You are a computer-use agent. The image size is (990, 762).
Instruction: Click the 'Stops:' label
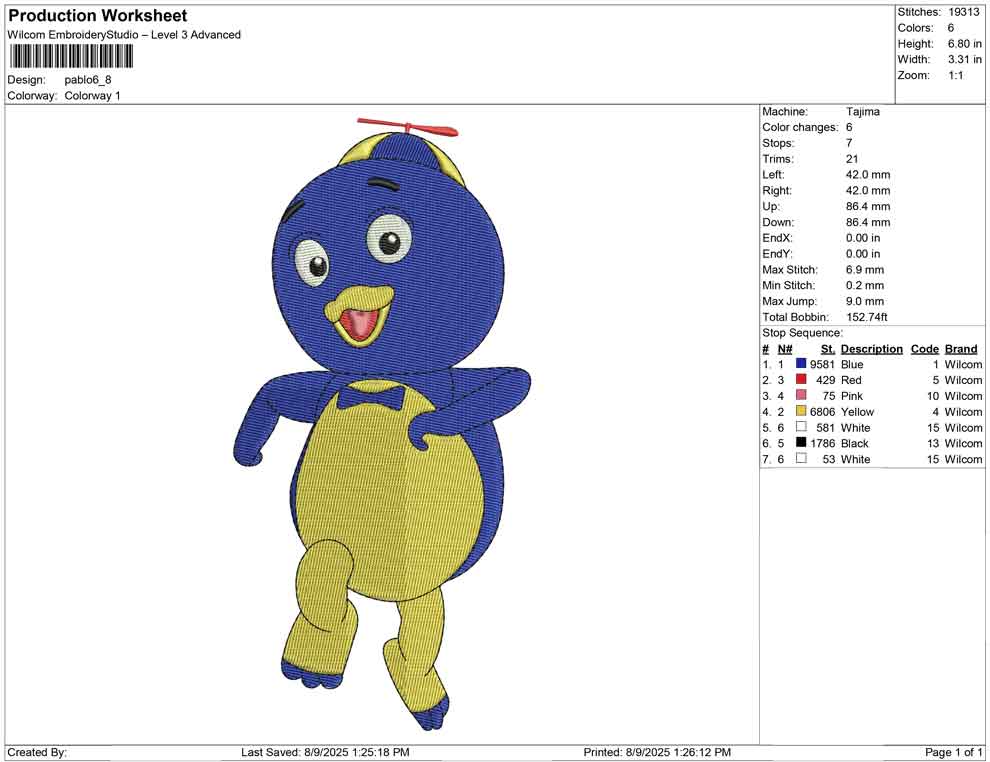pyautogui.click(x=778, y=143)
